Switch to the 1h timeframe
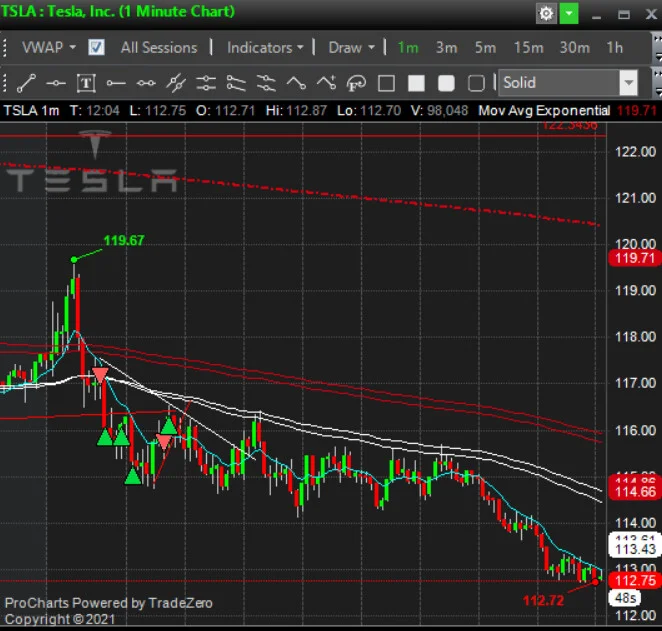This screenshot has width=662, height=631. (615, 48)
